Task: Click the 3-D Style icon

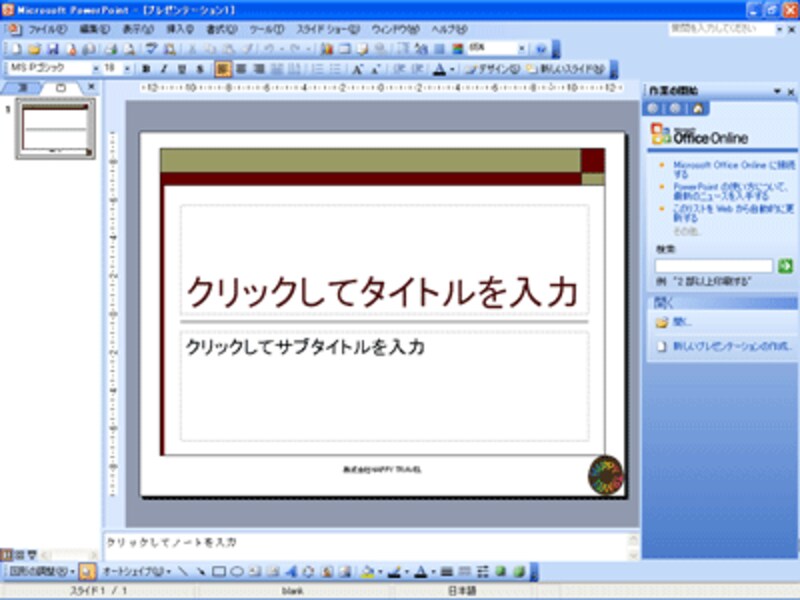Action: tap(519, 571)
